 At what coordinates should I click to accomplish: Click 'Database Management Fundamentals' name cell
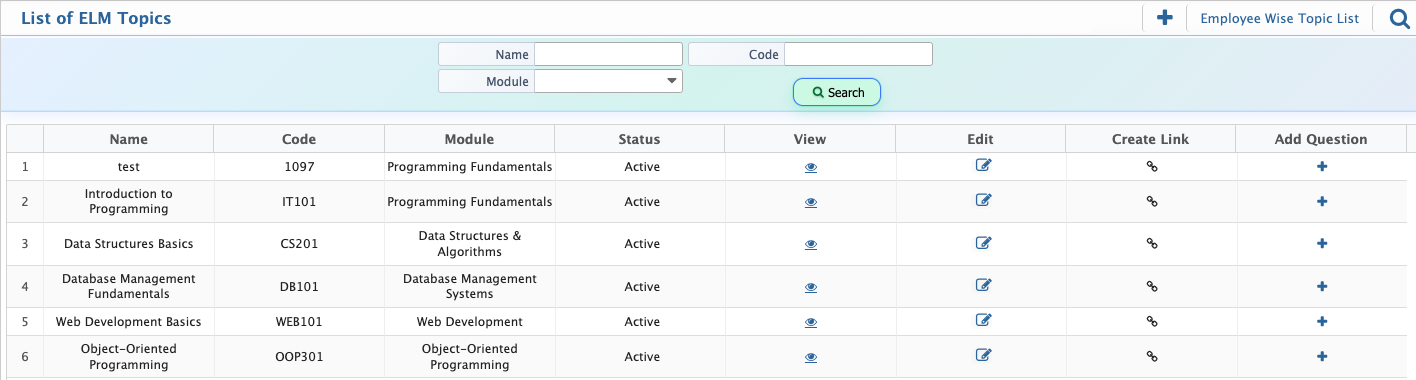click(129, 287)
